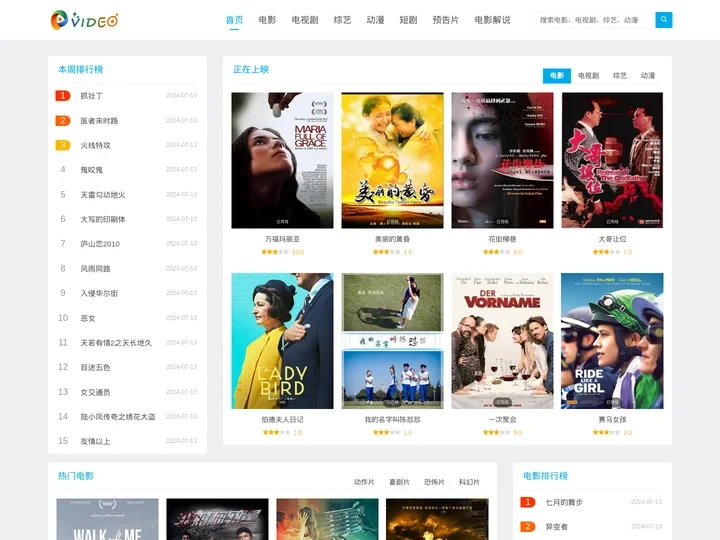Open 电影 in top navigation
720x540 pixels.
[x=267, y=20]
